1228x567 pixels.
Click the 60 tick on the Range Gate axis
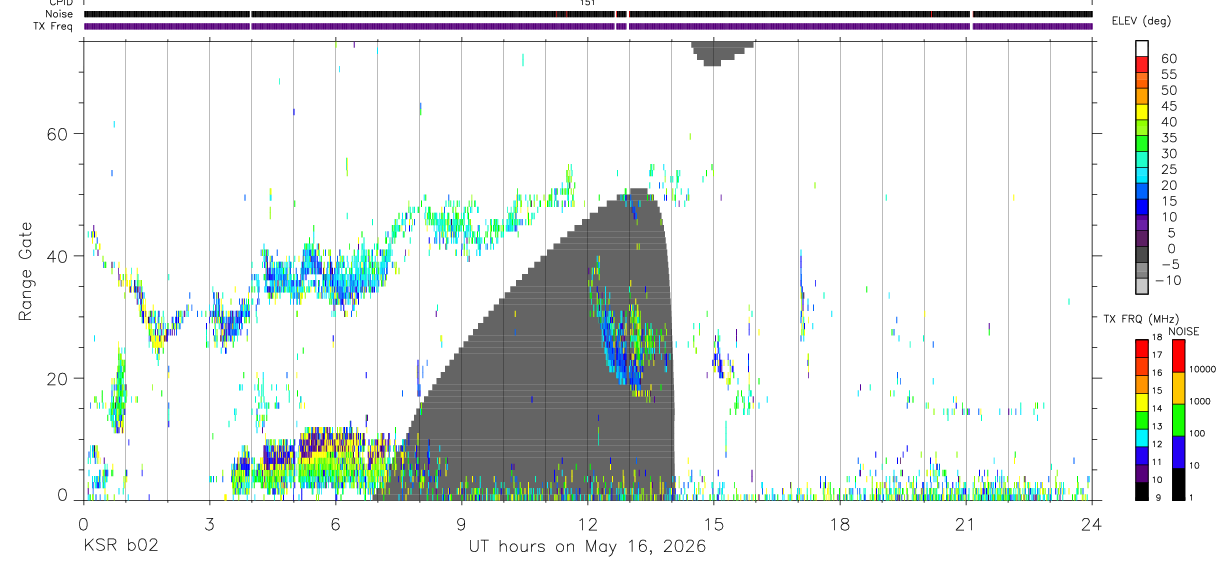pos(56,133)
